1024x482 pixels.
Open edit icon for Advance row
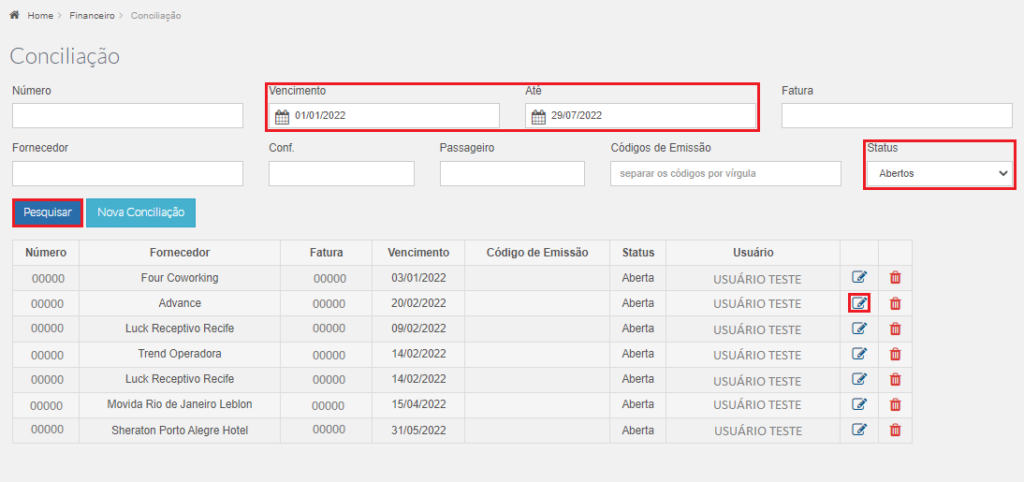pos(859,303)
